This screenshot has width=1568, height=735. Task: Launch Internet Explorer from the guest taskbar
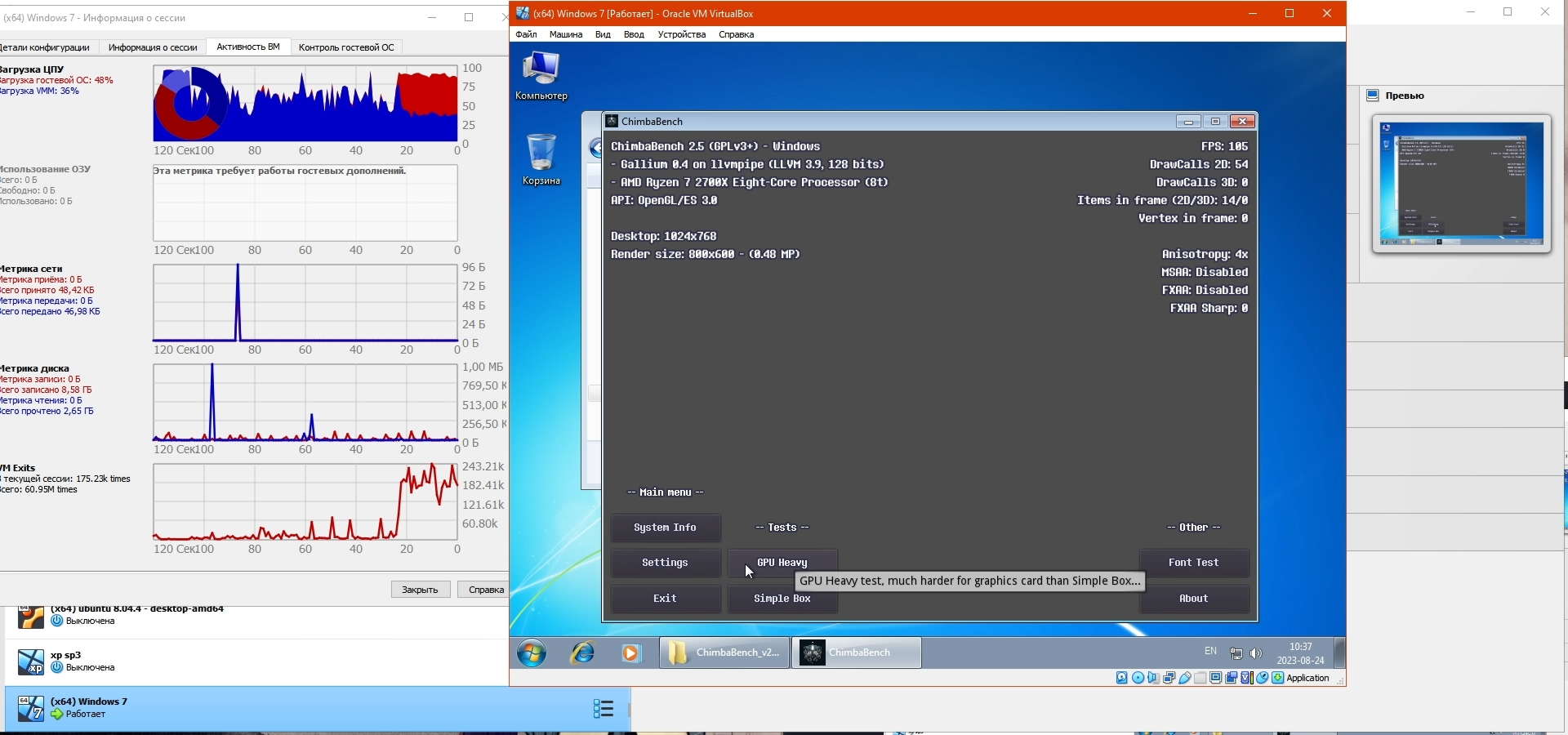point(583,653)
